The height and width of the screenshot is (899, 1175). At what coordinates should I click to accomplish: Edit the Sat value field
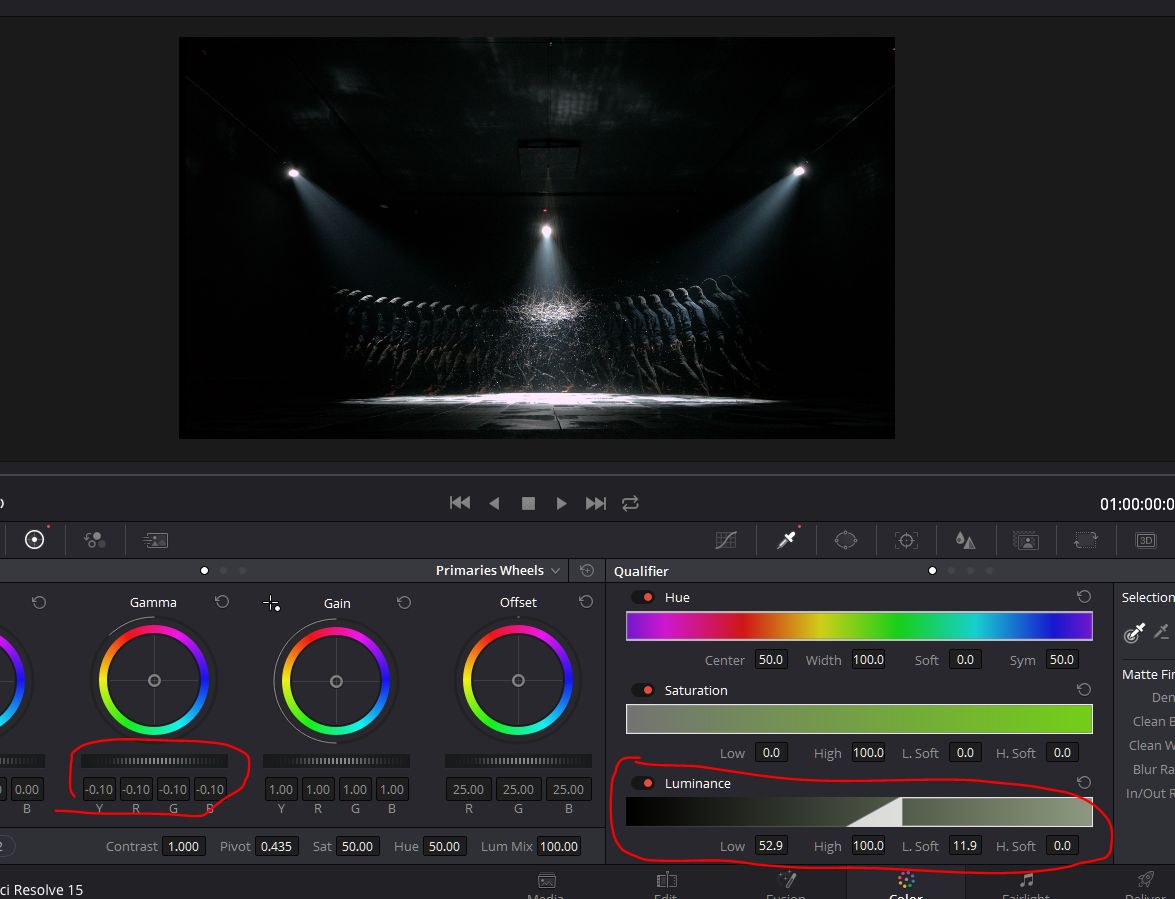click(x=357, y=846)
